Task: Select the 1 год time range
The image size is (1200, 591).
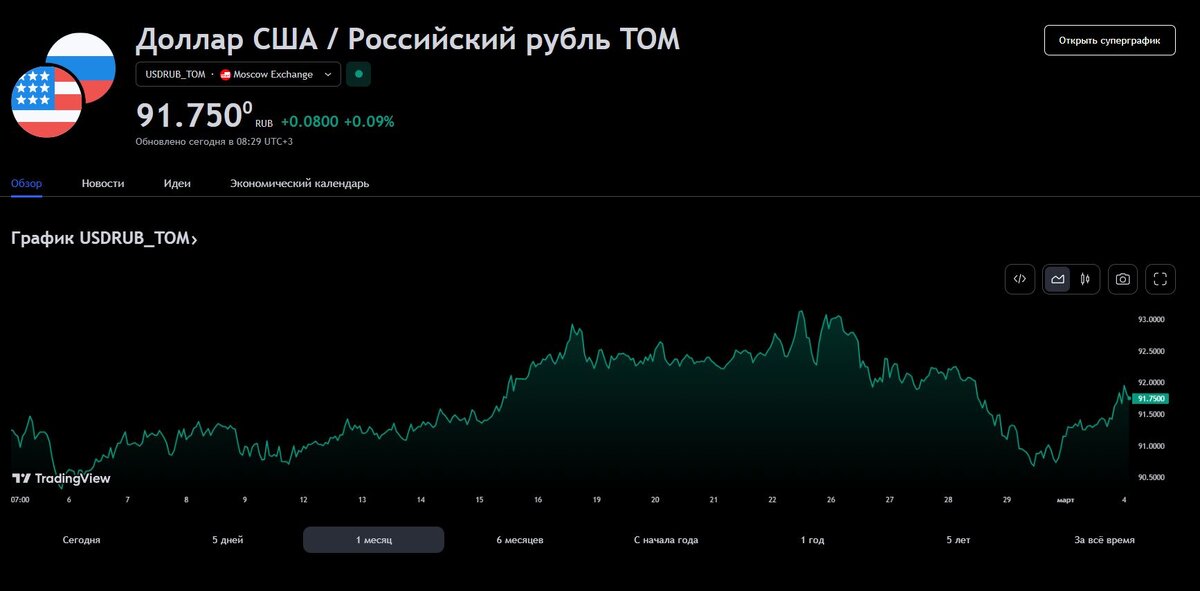Action: click(812, 539)
